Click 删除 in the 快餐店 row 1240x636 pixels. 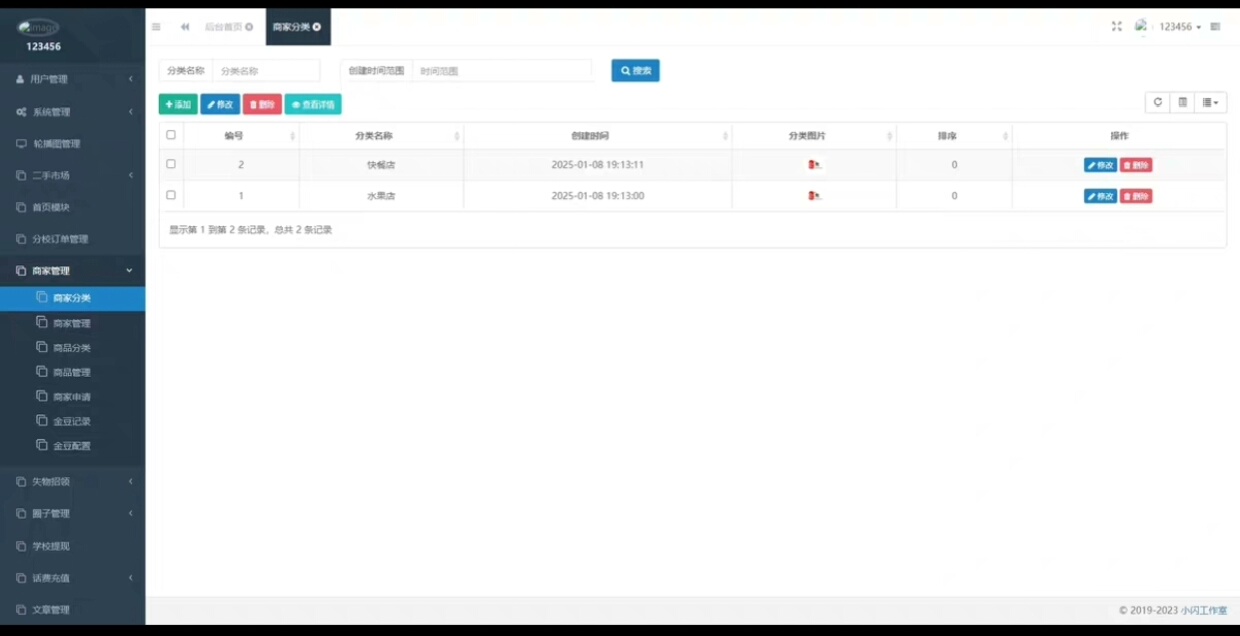(1136, 165)
